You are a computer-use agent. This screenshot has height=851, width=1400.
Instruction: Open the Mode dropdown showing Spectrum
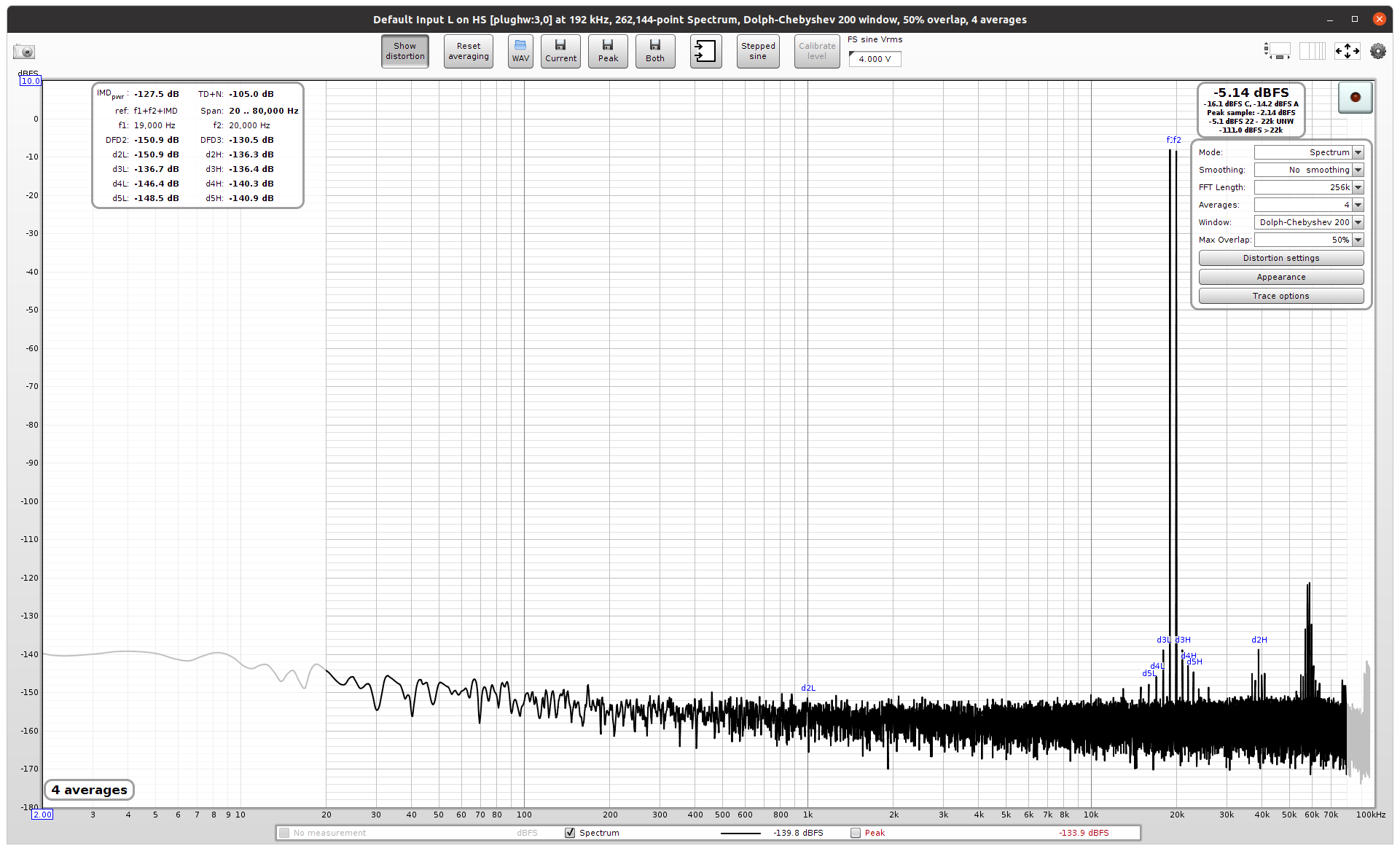click(x=1309, y=152)
